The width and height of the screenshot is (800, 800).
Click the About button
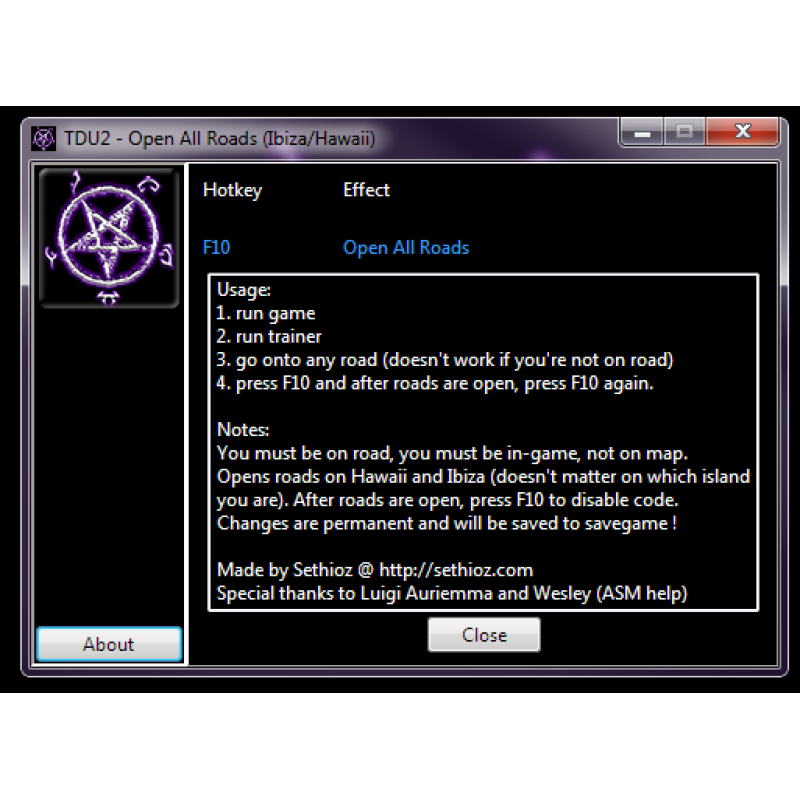click(x=109, y=644)
